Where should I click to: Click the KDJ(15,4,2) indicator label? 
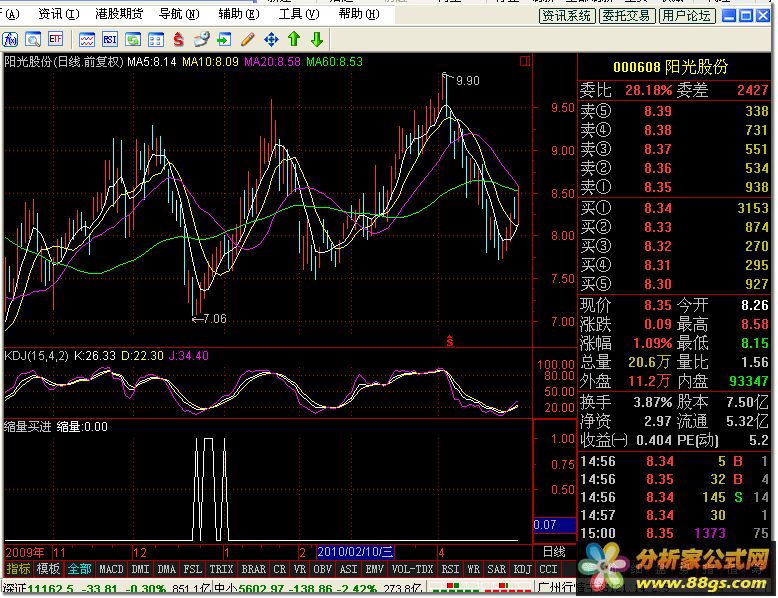coord(36,355)
